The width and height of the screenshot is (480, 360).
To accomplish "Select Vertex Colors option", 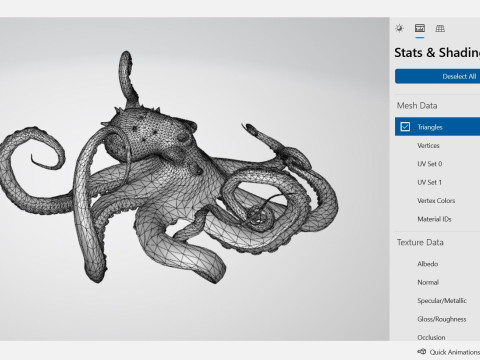I will 436,201.
